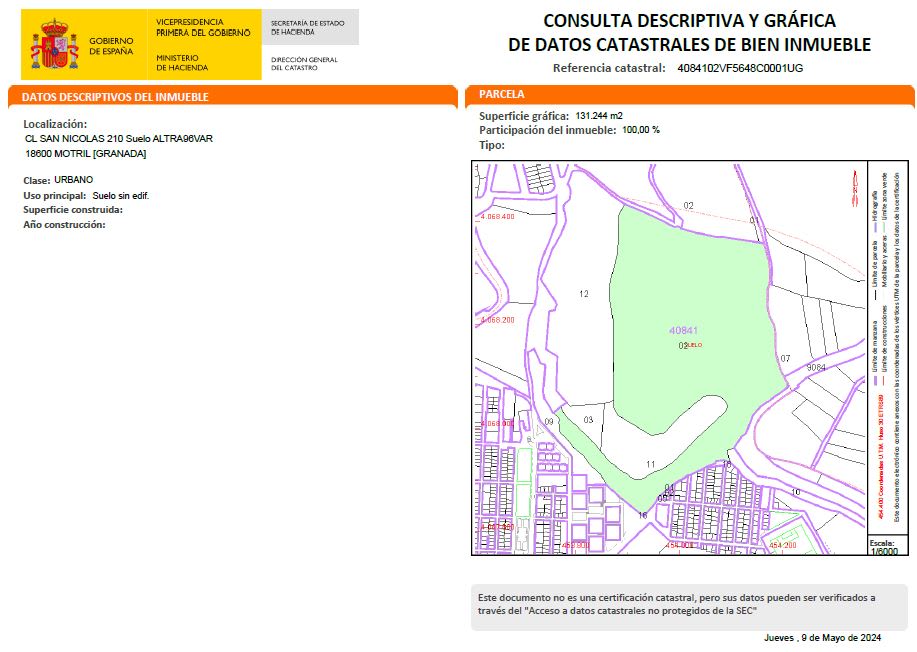The height and width of the screenshot is (652, 917).
Task: Select parcel 11 below the green plot
Action: 650,464
